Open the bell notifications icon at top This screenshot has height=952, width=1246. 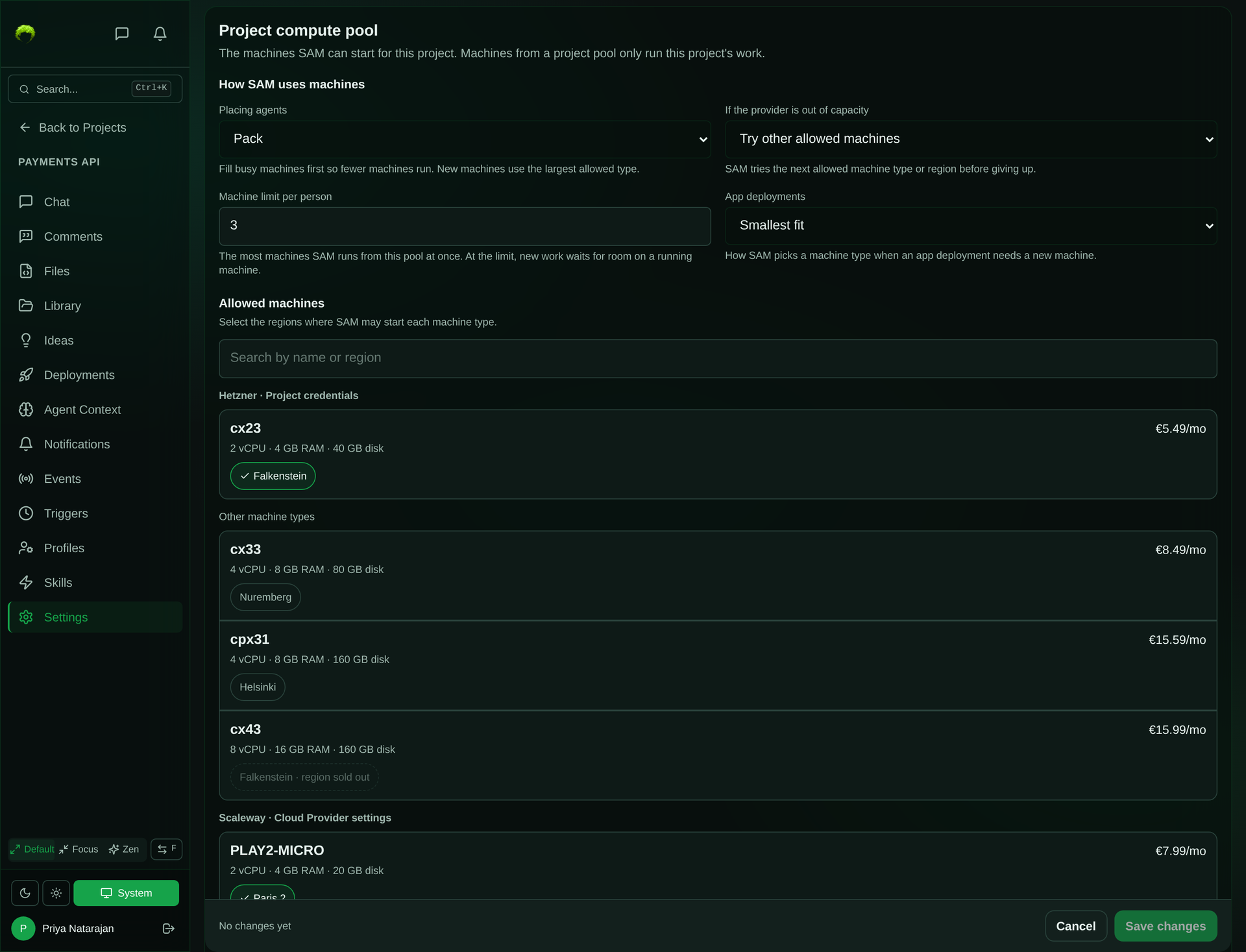pos(160,34)
